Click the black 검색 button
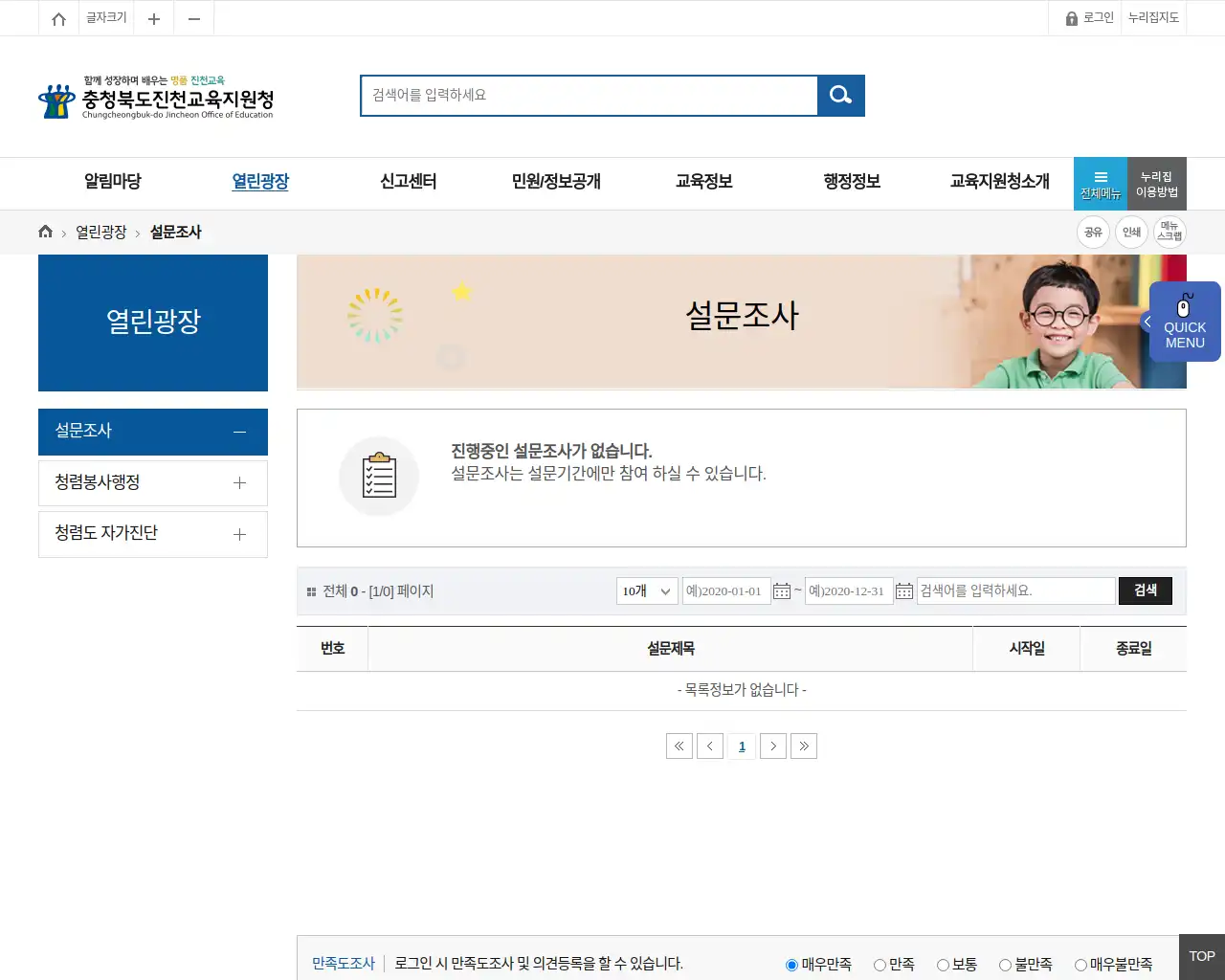1225x980 pixels. (1146, 590)
